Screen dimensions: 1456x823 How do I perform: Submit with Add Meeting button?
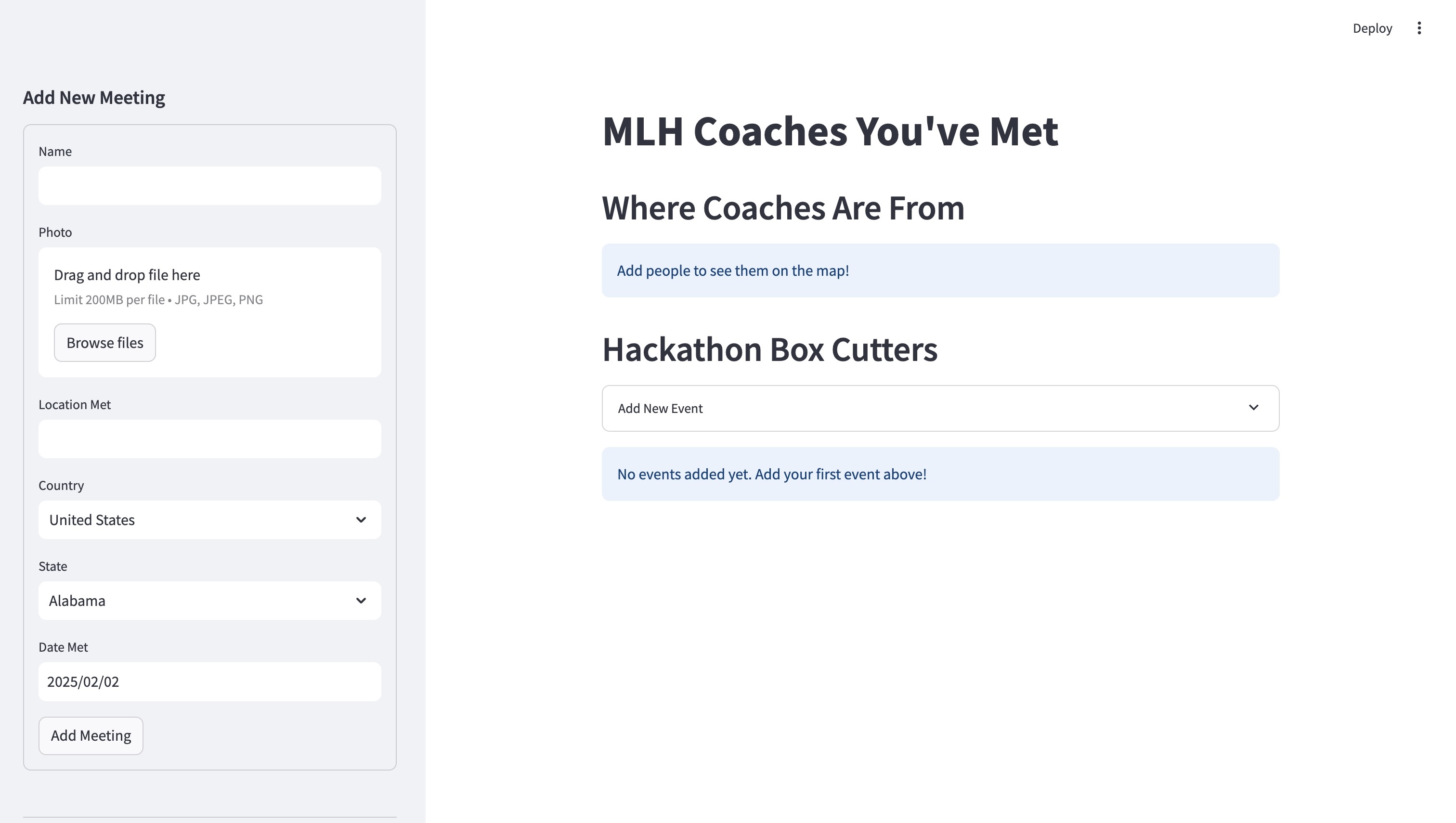(91, 735)
